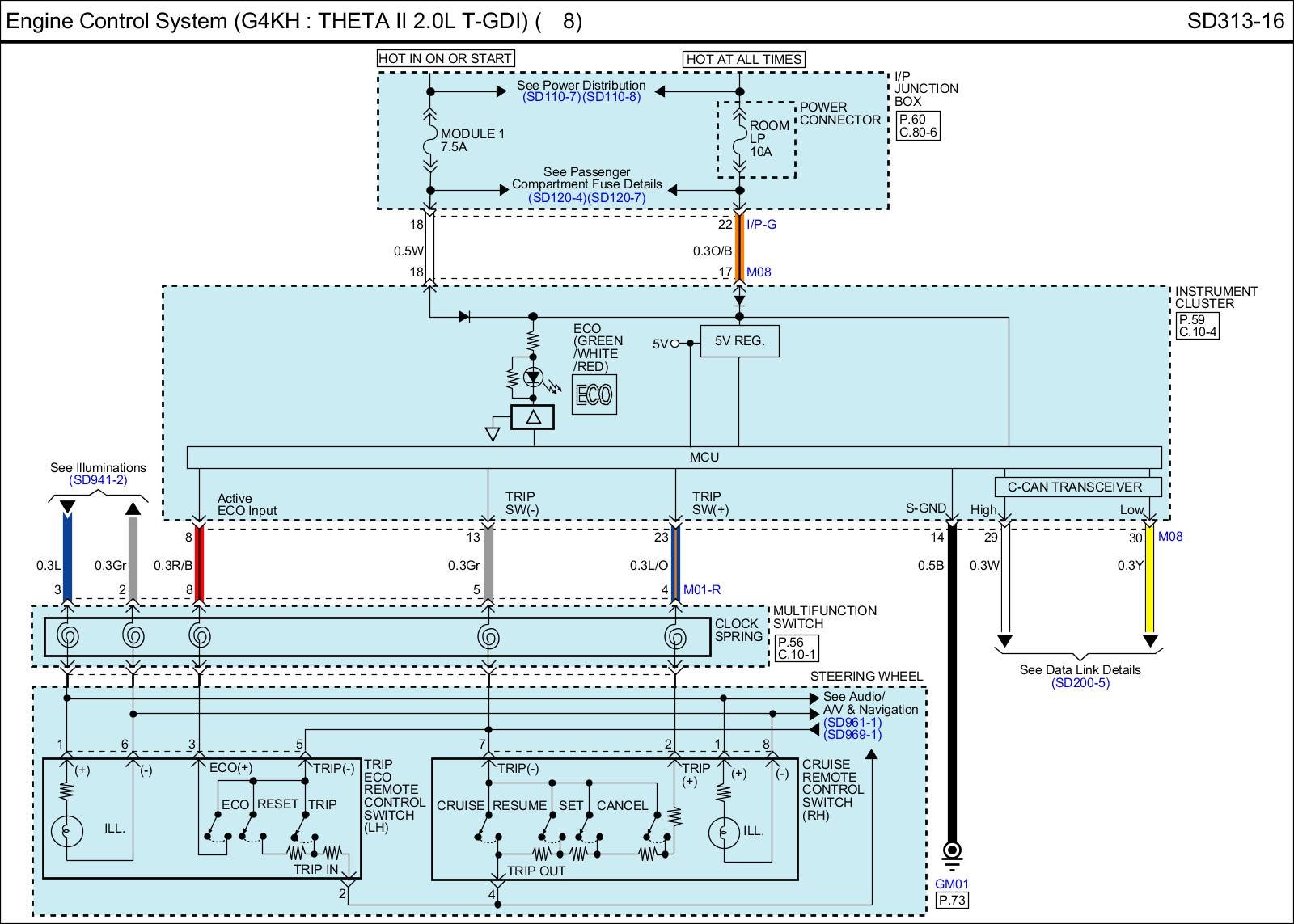This screenshot has height=924, width=1294.
Task: Click the triangle driver box below the LED
Action: point(533,417)
